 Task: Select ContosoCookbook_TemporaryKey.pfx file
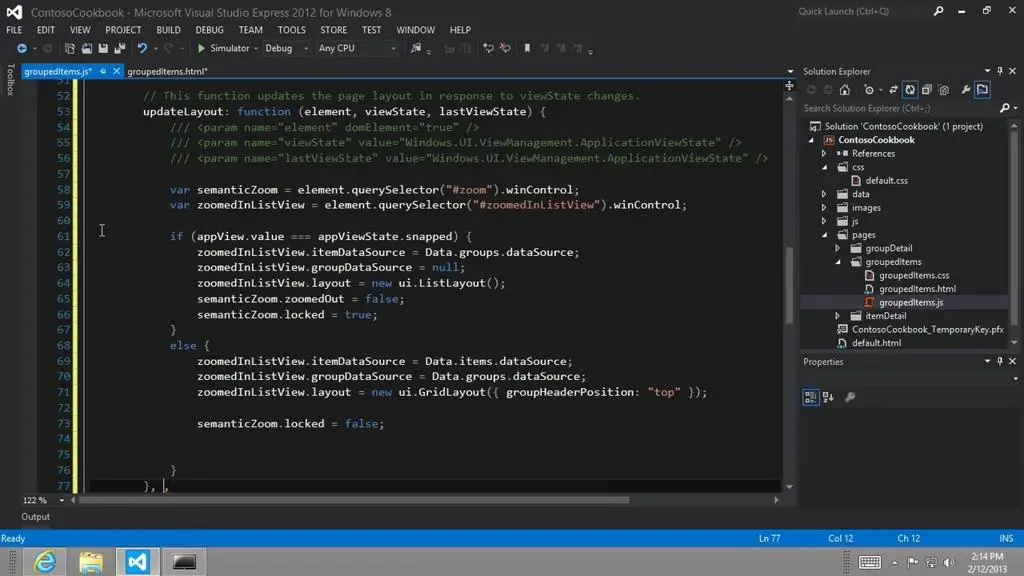click(927, 330)
